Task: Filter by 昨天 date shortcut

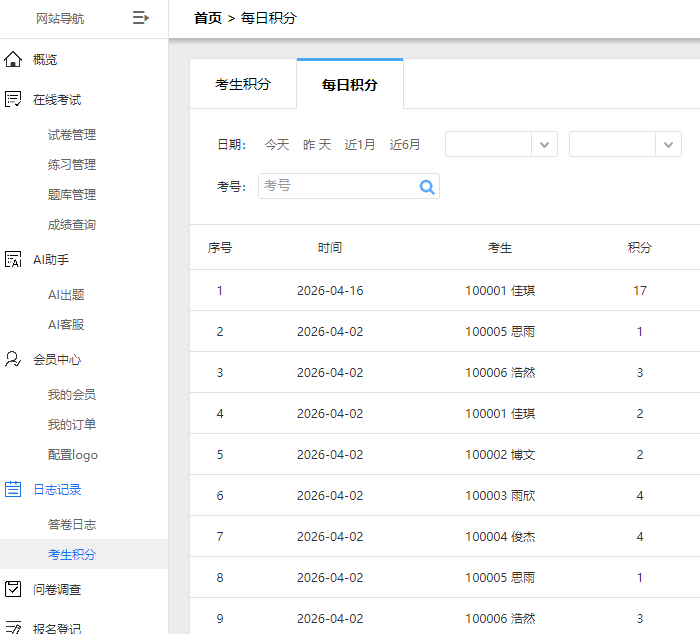Action: 317,144
